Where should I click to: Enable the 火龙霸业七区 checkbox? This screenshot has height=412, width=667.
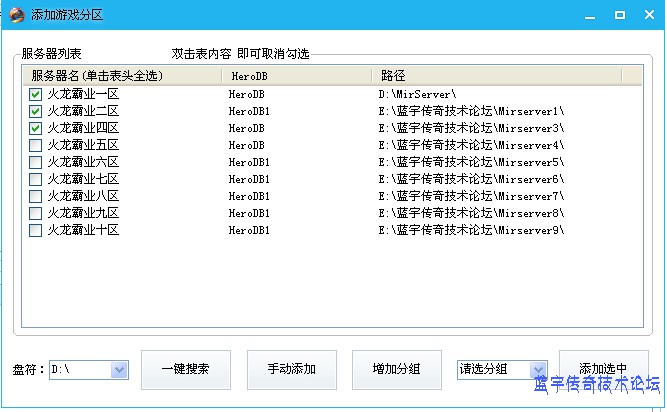(x=36, y=179)
